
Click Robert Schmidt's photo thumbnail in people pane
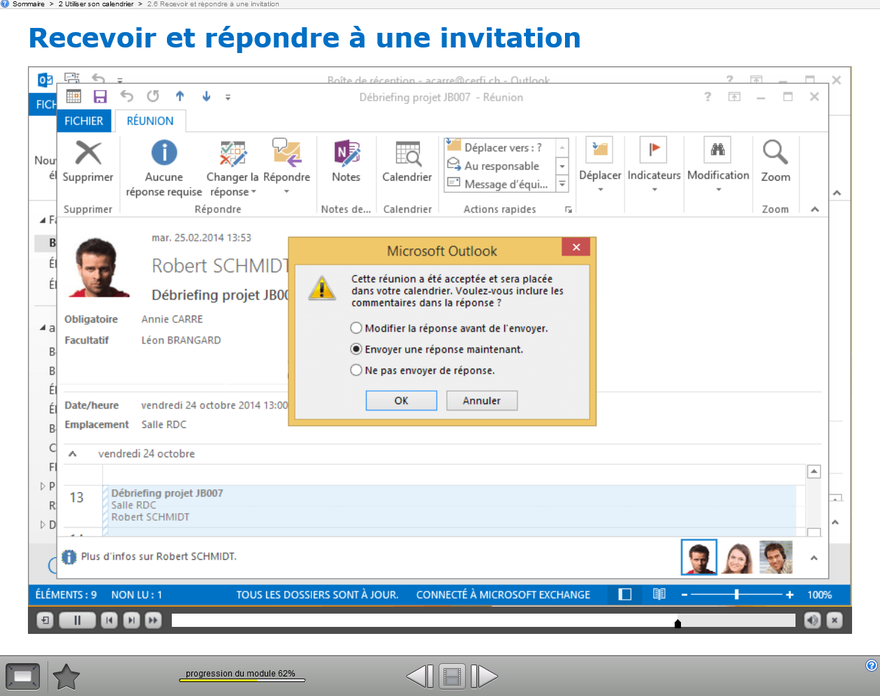(699, 558)
